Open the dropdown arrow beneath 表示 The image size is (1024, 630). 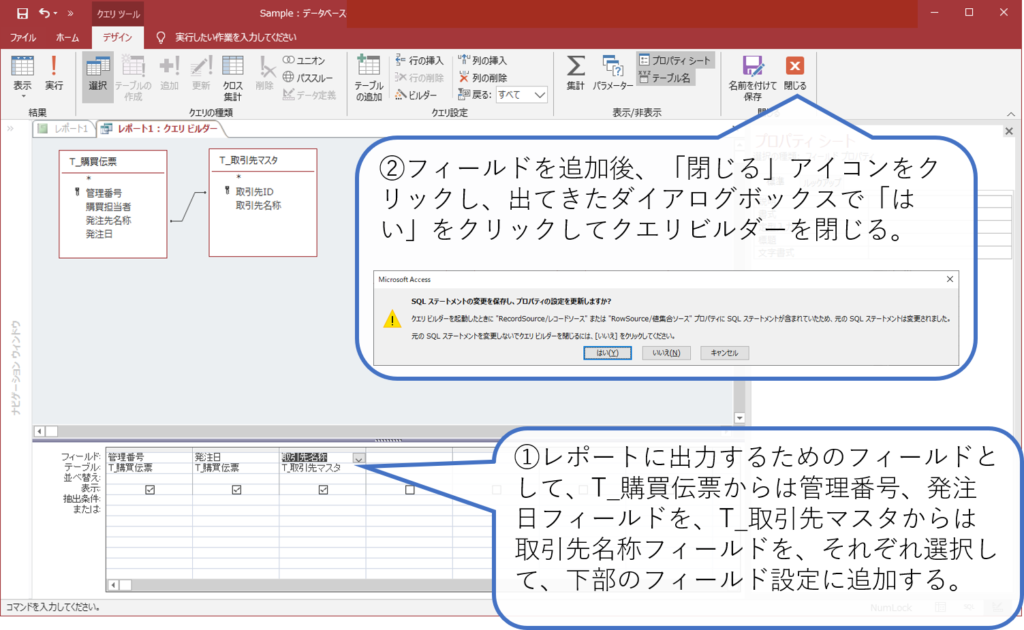22,97
